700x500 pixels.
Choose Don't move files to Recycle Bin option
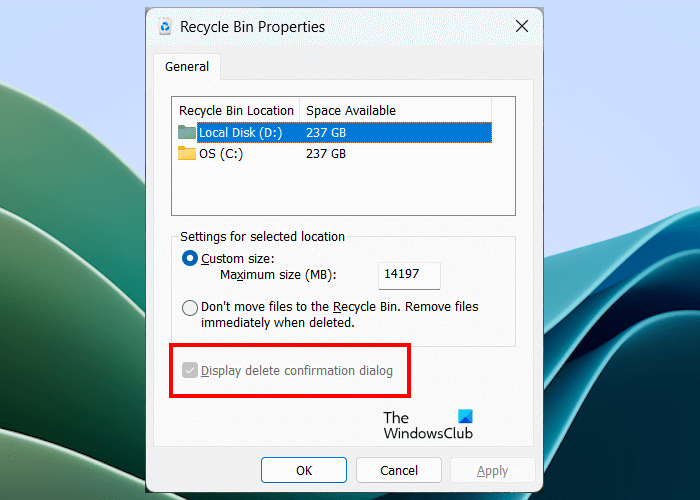(x=190, y=308)
